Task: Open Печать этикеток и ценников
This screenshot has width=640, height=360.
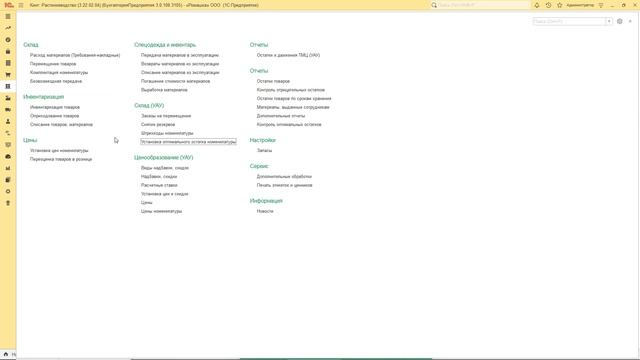Action: (x=284, y=185)
